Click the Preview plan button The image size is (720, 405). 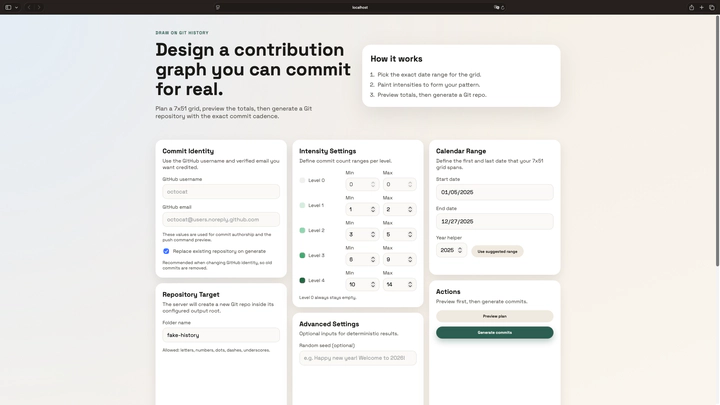(494, 316)
